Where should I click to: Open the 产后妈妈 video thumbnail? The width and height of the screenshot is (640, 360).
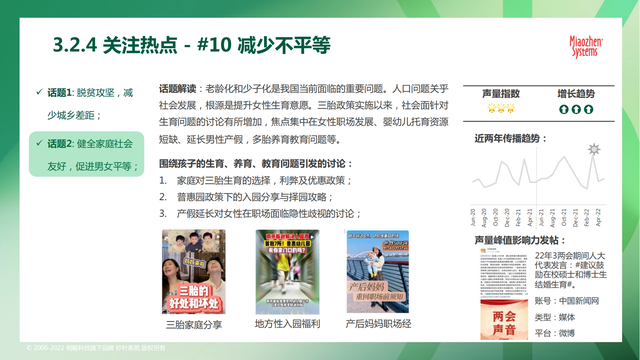[378, 272]
